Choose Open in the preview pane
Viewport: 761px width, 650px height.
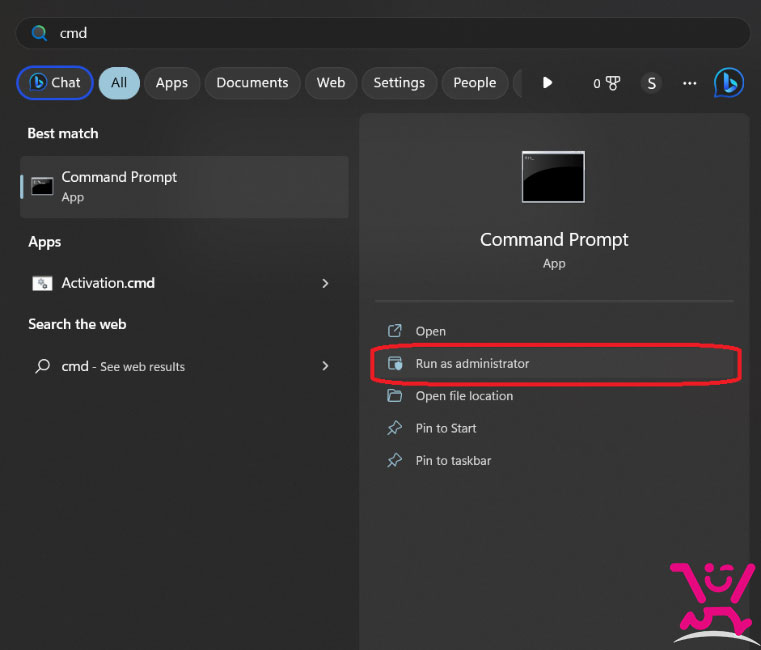click(554, 331)
